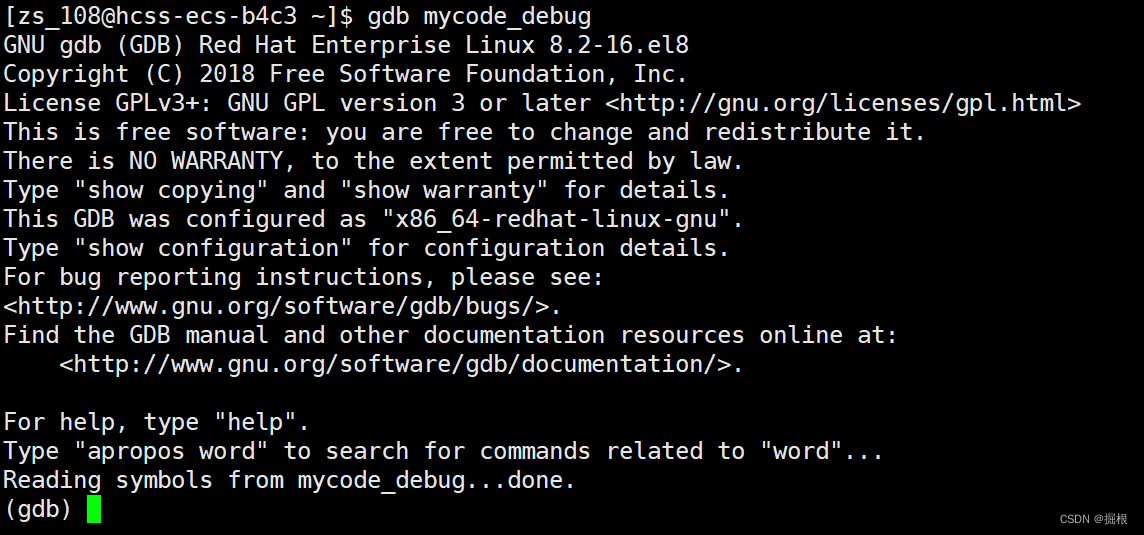This screenshot has height=535, width=1144.
Task: Click the 'Copyright (C) 2018' line
Action: click(x=346, y=74)
